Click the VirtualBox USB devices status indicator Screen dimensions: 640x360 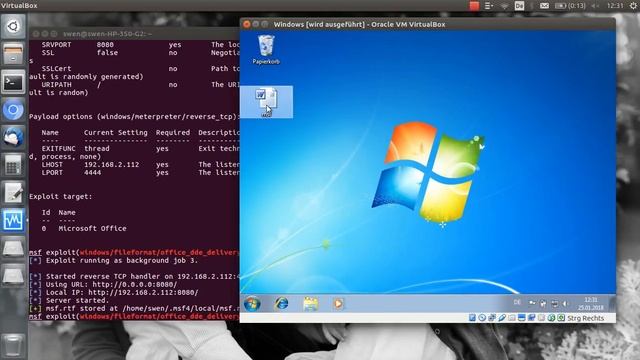click(x=502, y=318)
